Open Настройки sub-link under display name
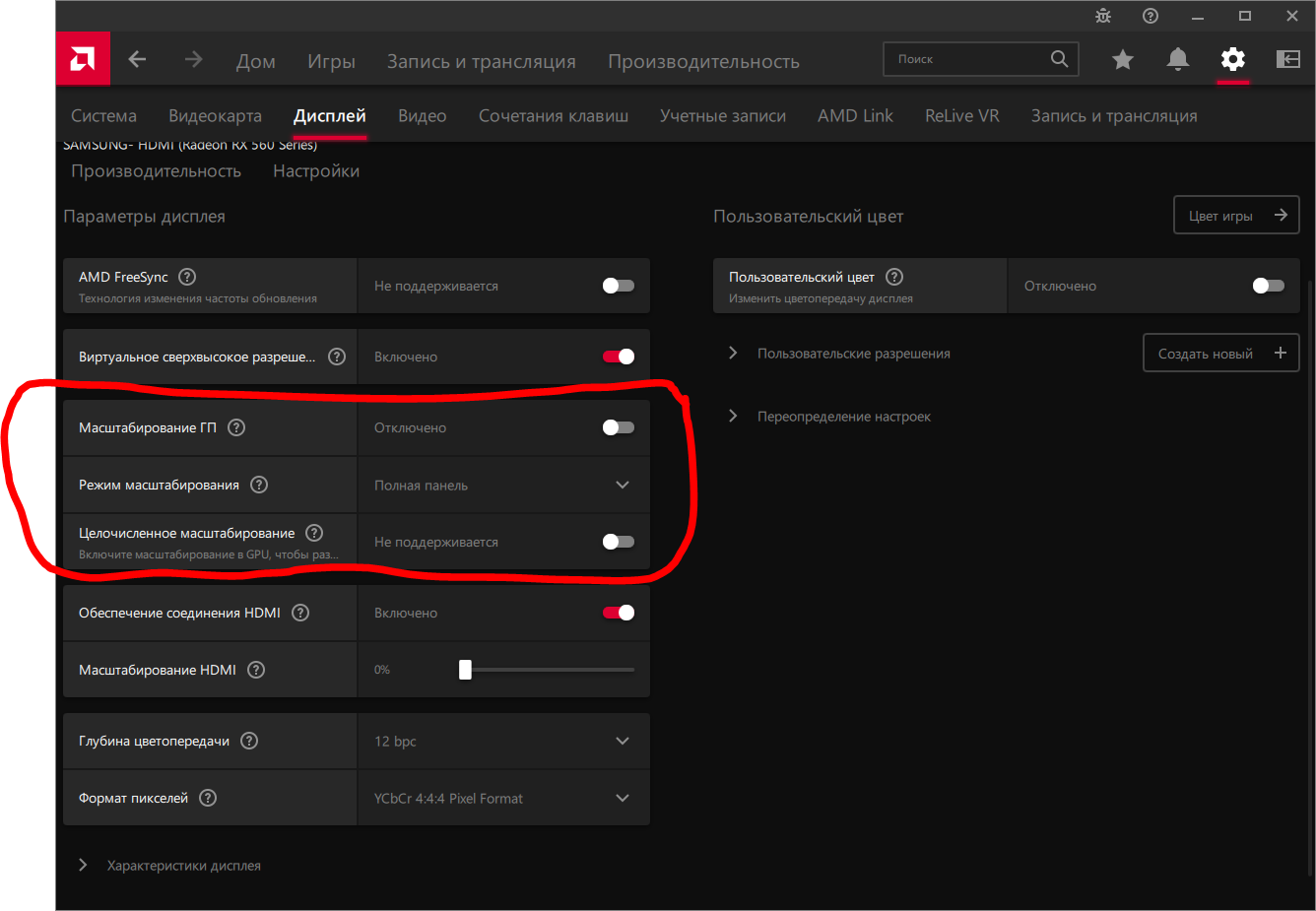Viewport: 1316px width, 911px height. (316, 171)
